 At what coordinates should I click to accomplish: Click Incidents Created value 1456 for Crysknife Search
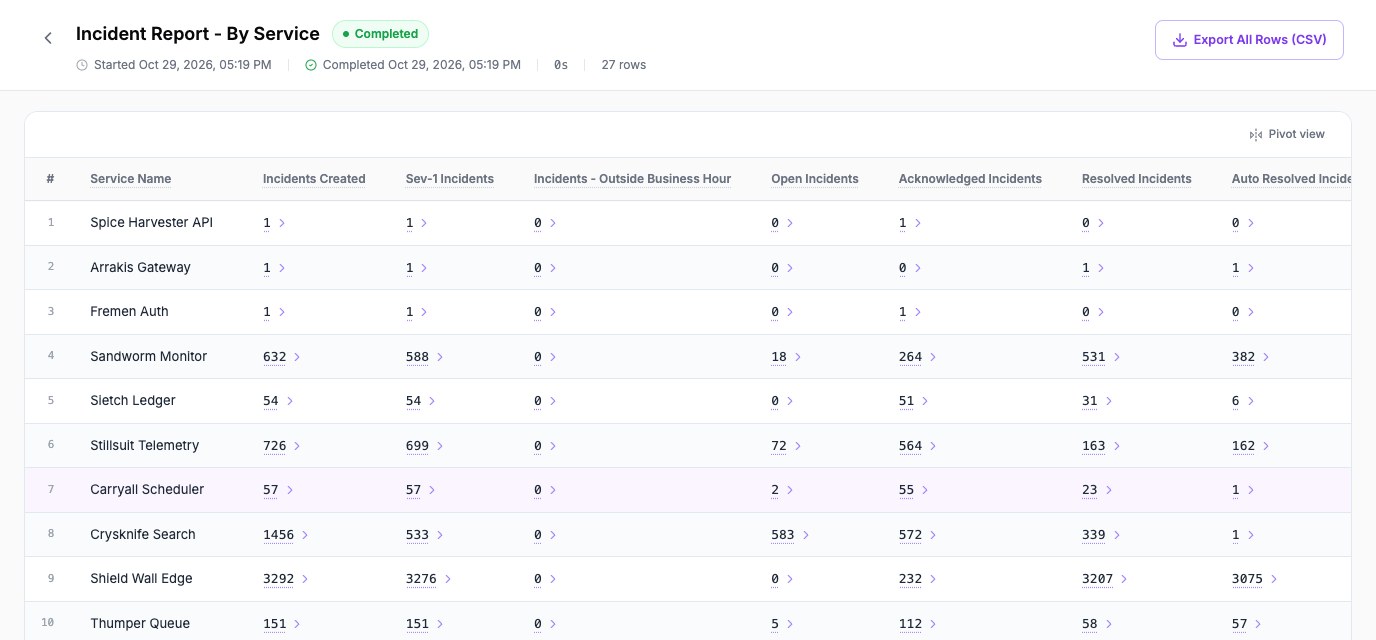[278, 535]
